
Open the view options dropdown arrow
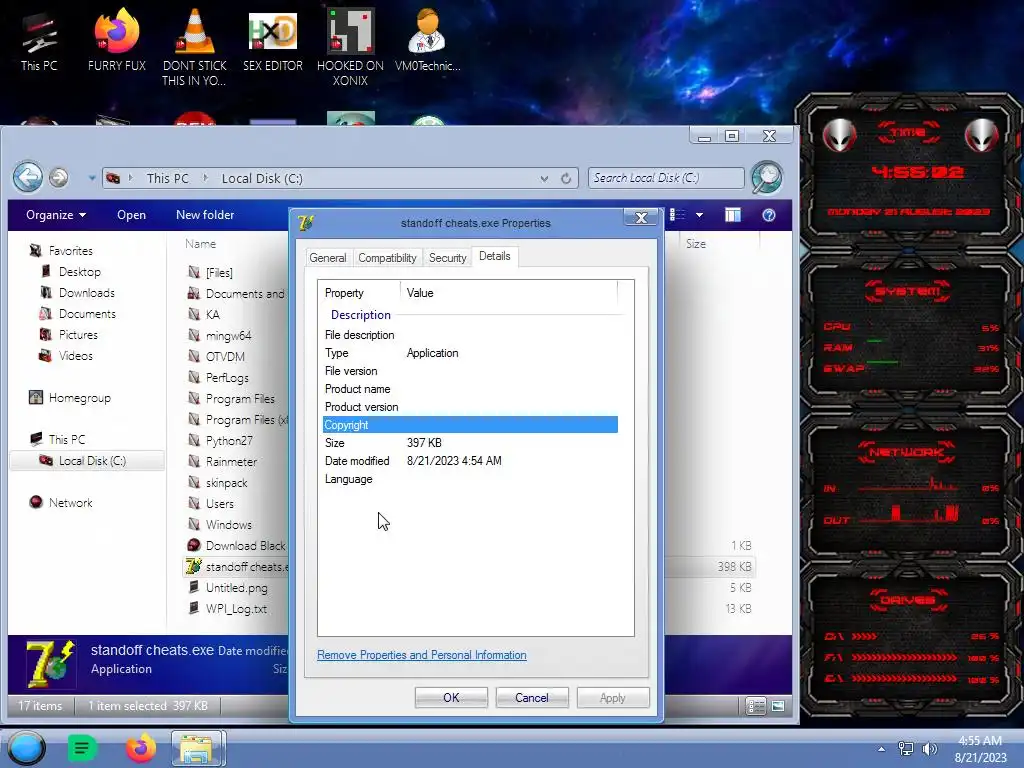click(699, 215)
